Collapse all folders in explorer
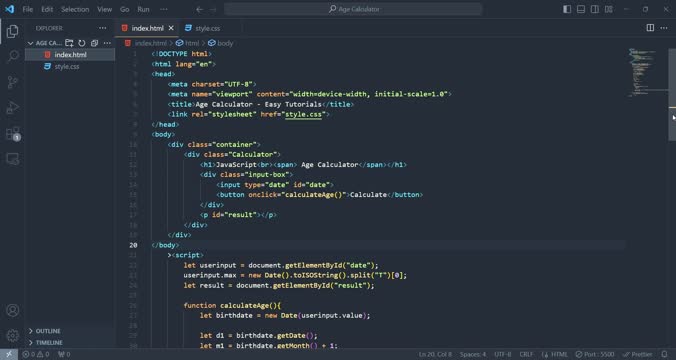This screenshot has height=360, width=676. tap(94, 43)
